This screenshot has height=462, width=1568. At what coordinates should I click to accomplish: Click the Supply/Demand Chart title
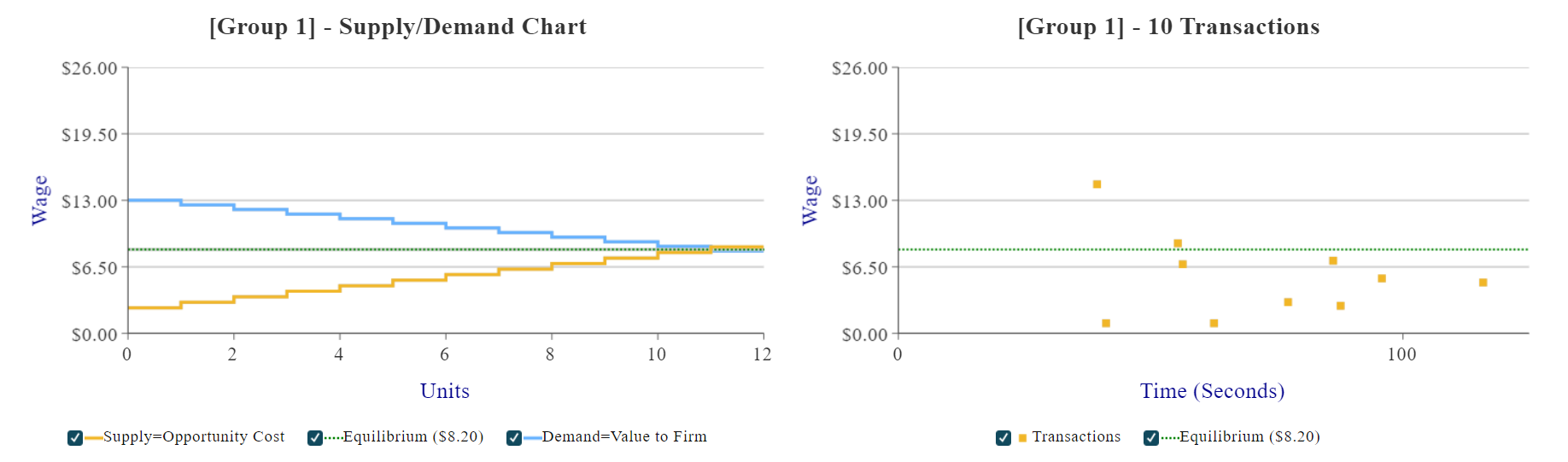pos(398,27)
